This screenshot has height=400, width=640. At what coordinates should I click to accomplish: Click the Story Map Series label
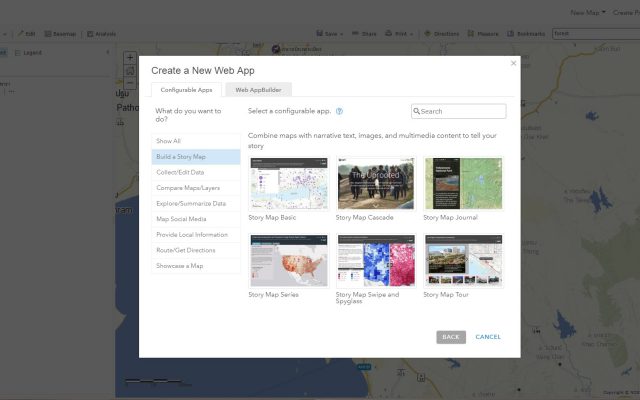(x=273, y=295)
